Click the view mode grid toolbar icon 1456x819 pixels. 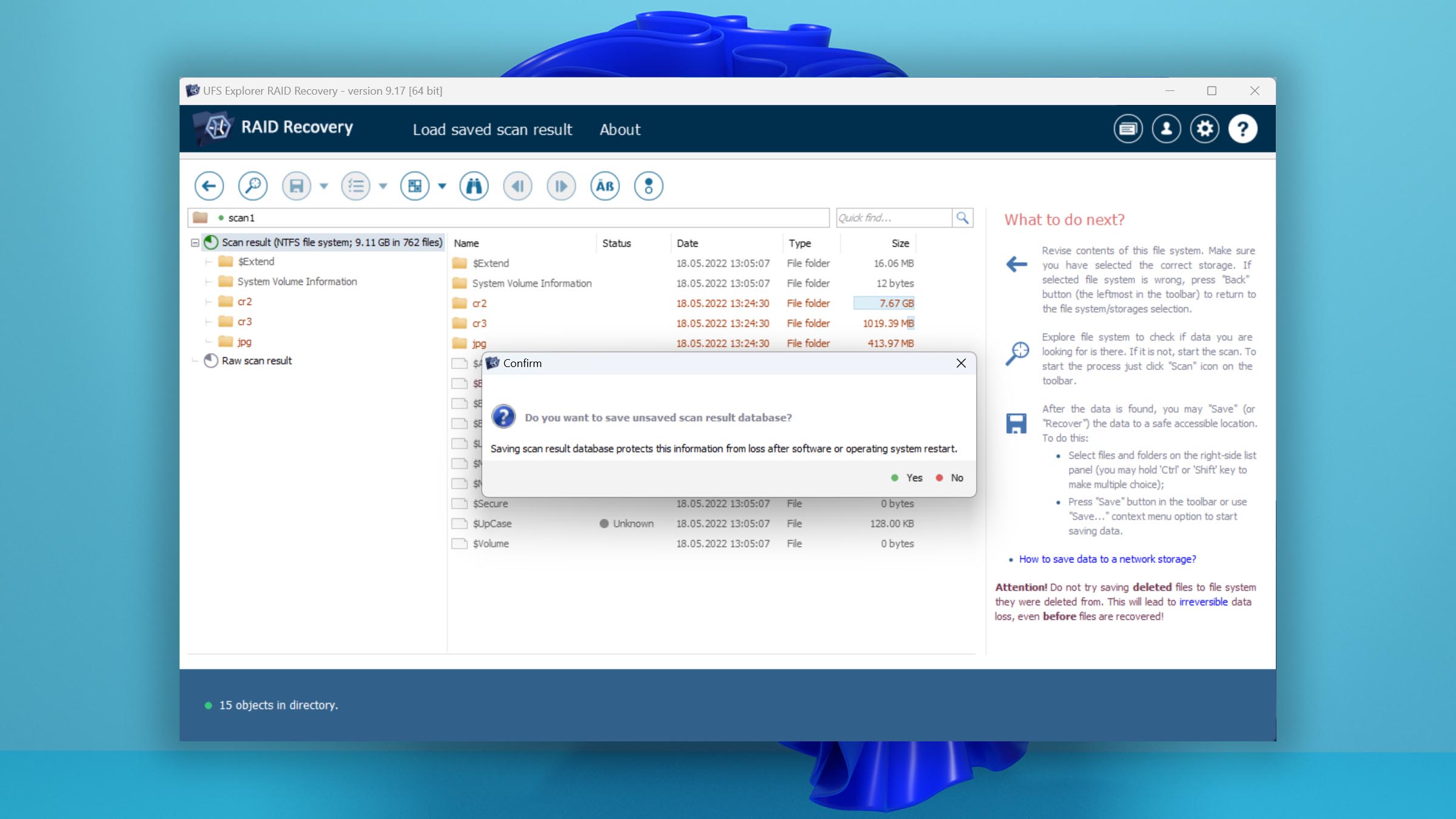tap(415, 186)
